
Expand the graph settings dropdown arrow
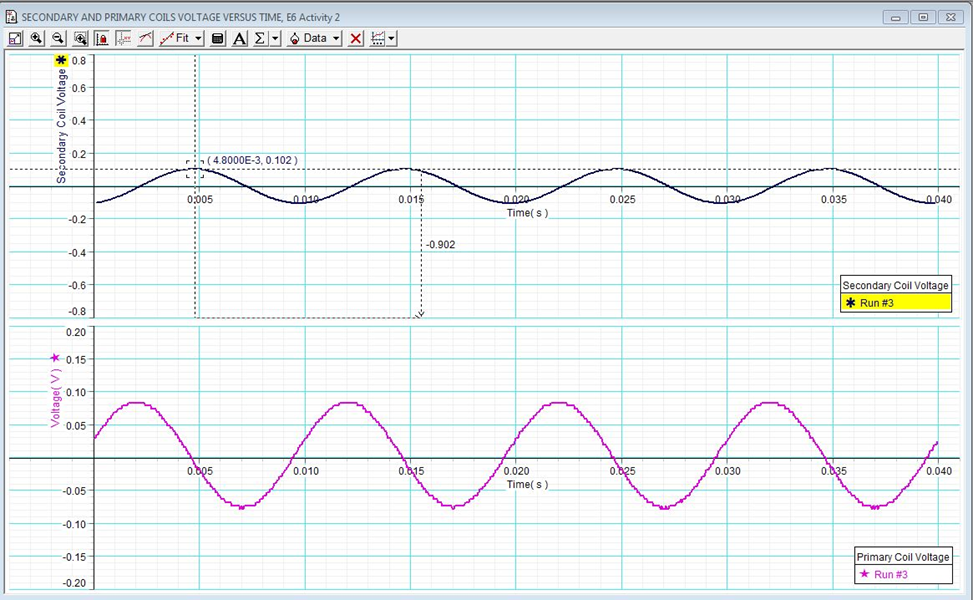(390, 38)
